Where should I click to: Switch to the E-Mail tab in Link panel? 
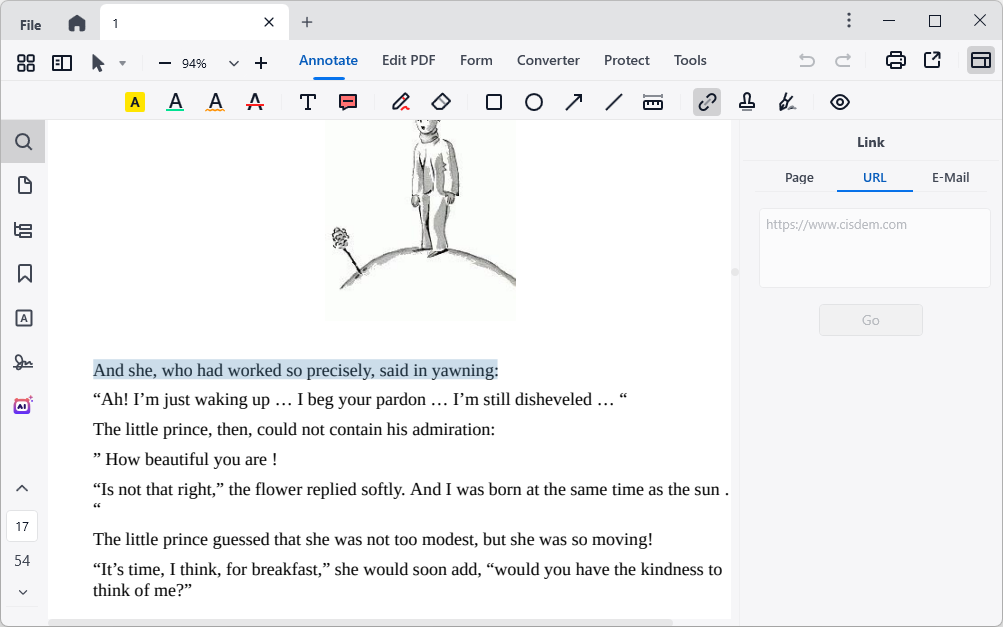point(949,177)
